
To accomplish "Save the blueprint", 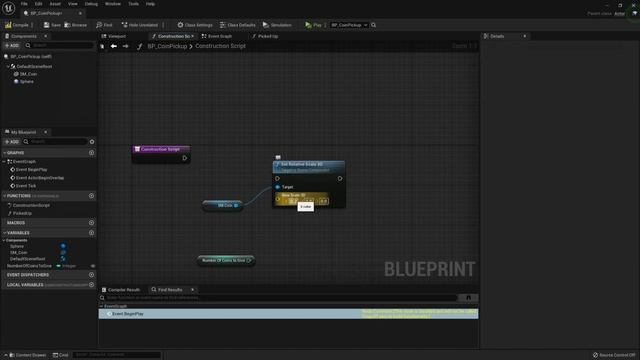I will [x=52, y=25].
